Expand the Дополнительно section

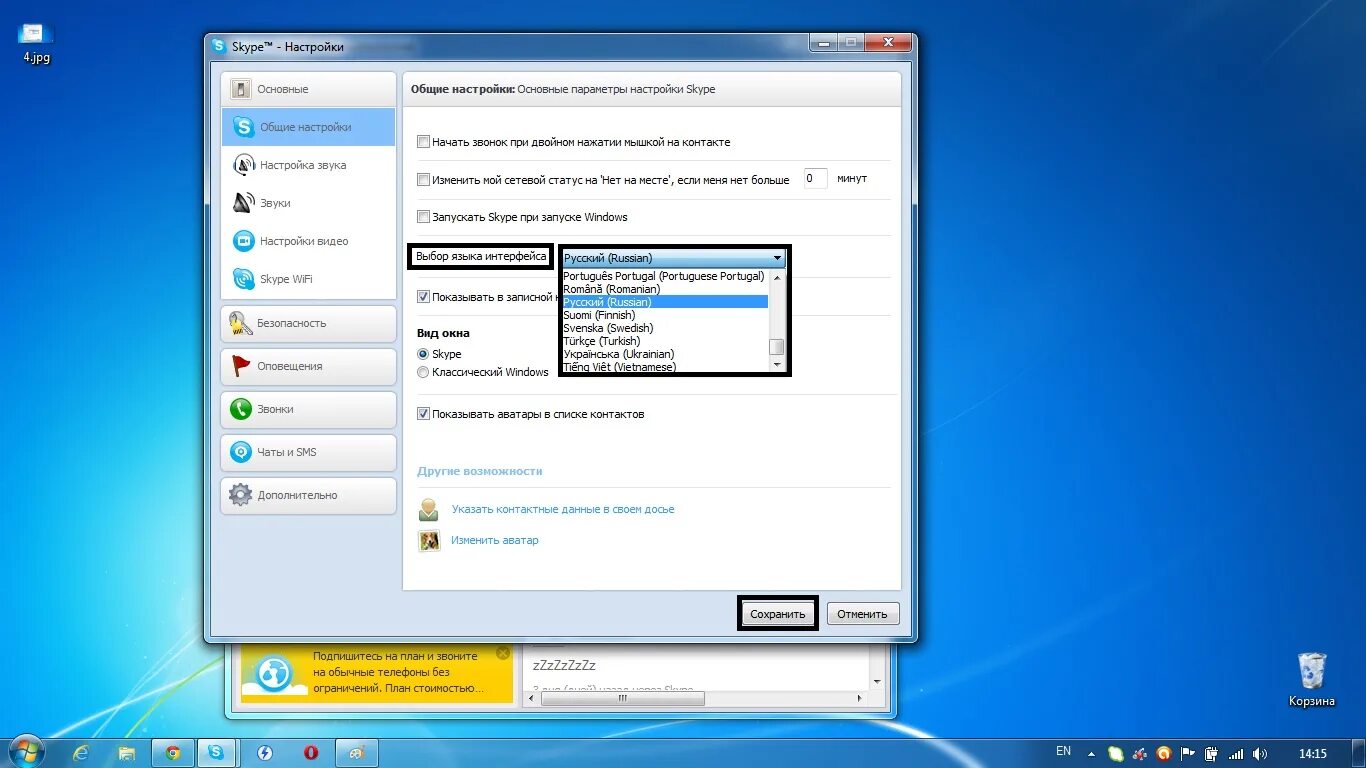tap(309, 495)
